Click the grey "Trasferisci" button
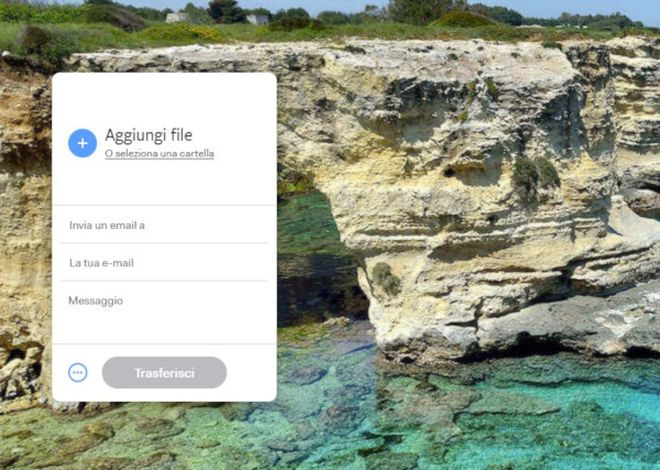 point(164,373)
